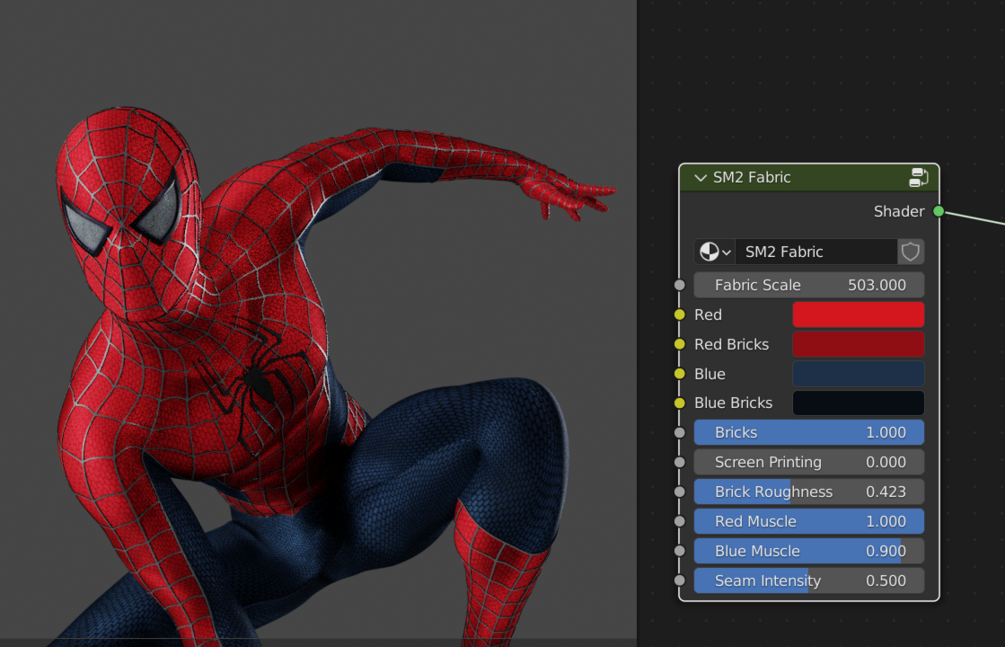This screenshot has height=647, width=1005.
Task: Select the SM2 Fabric node title
Action: pyautogui.click(x=752, y=178)
